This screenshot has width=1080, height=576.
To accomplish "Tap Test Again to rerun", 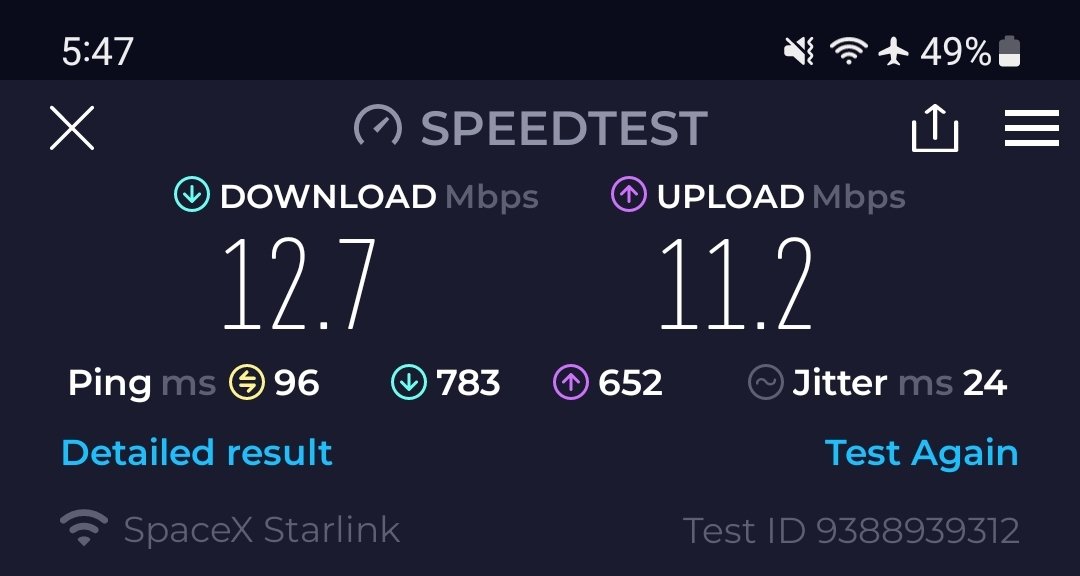I will [921, 453].
